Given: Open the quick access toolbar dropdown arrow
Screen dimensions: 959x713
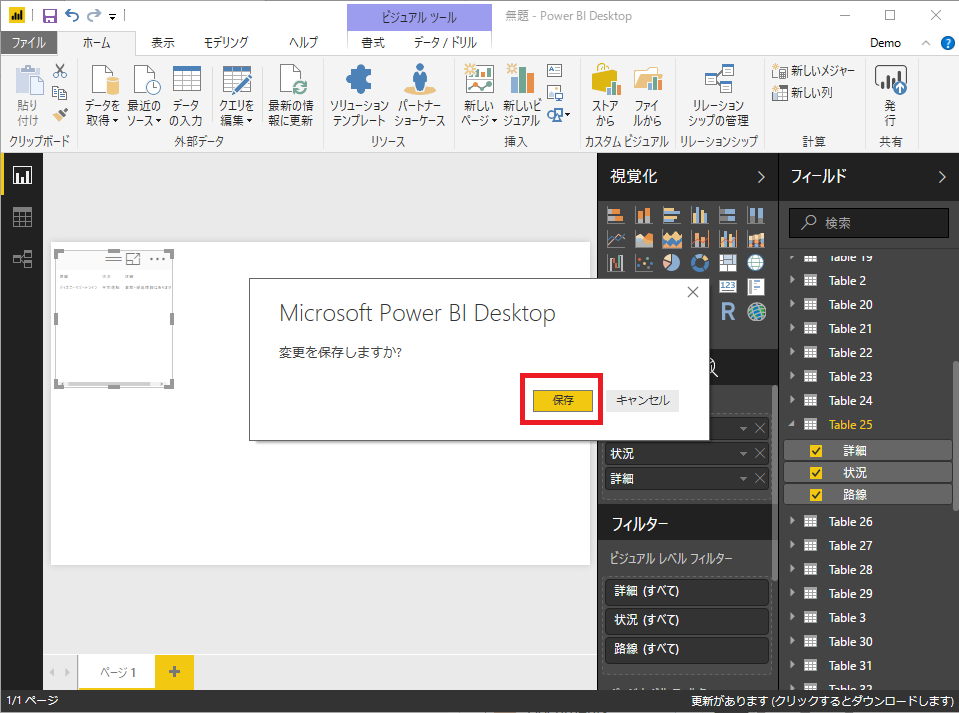Looking at the screenshot, I should (113, 17).
